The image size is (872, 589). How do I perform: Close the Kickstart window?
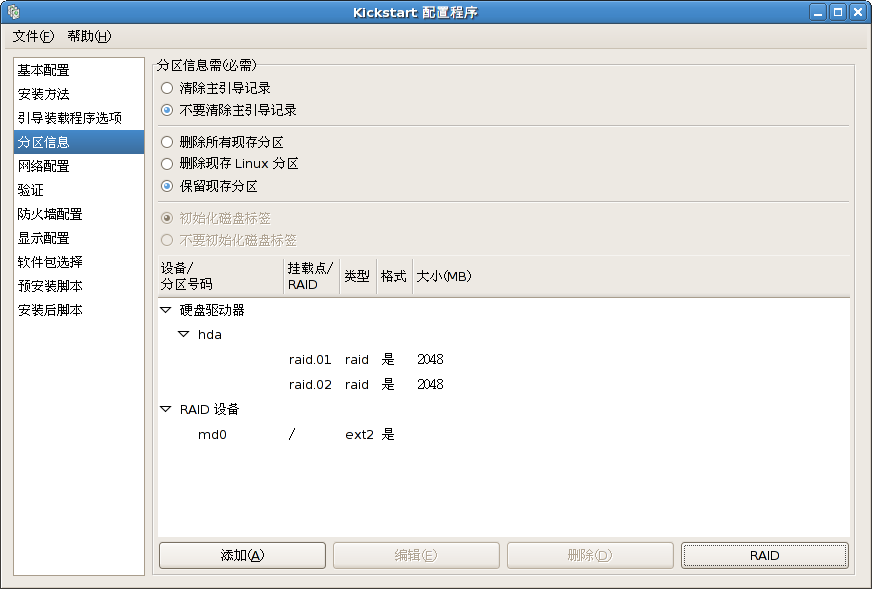point(858,12)
